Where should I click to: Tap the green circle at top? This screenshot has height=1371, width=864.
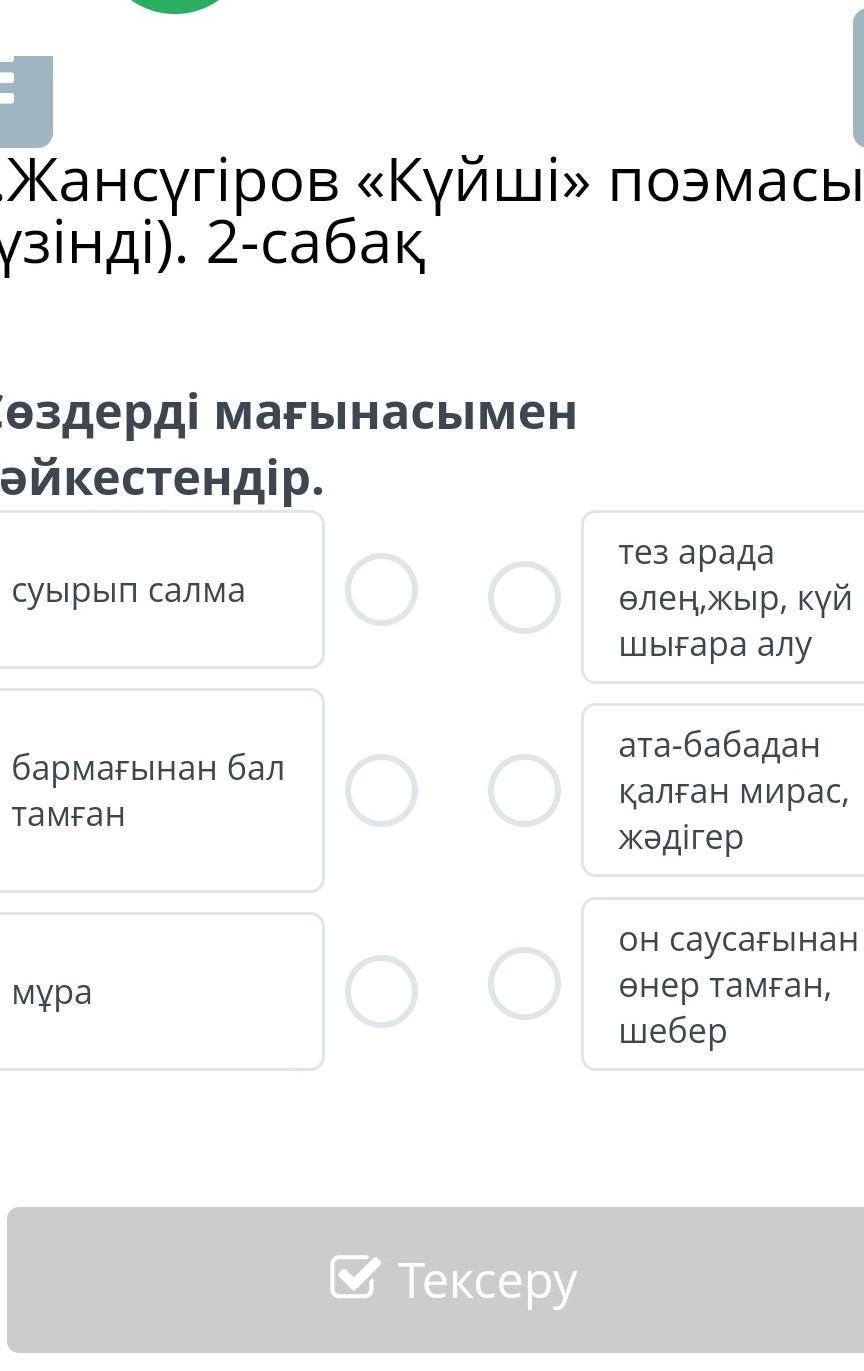coord(176,5)
